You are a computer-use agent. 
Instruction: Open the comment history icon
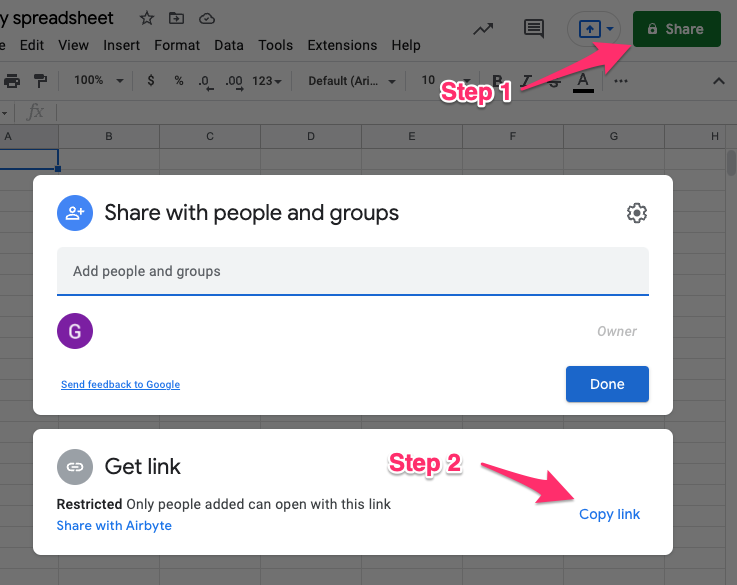click(x=534, y=29)
